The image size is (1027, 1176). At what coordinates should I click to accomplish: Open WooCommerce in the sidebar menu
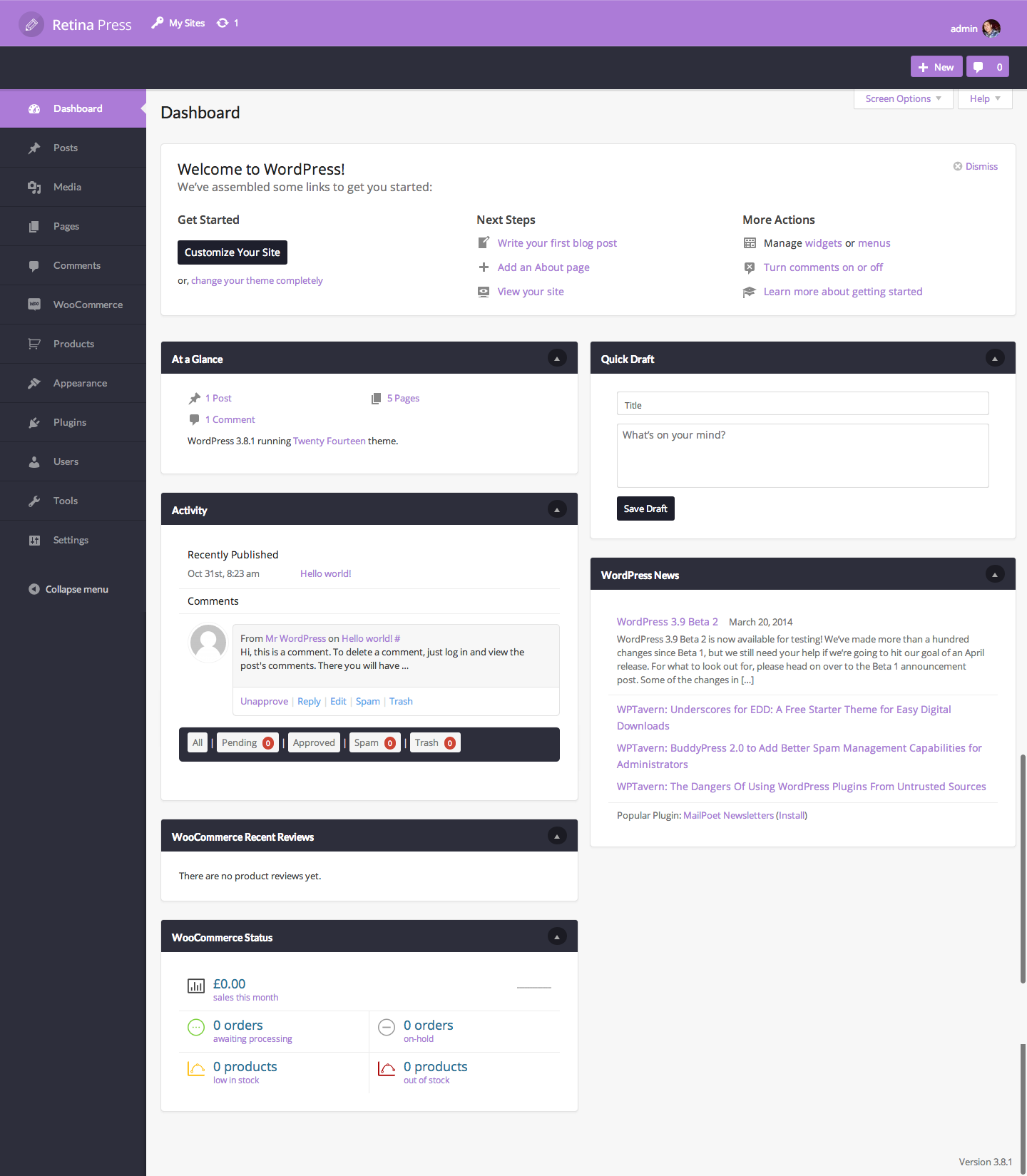pos(73,305)
